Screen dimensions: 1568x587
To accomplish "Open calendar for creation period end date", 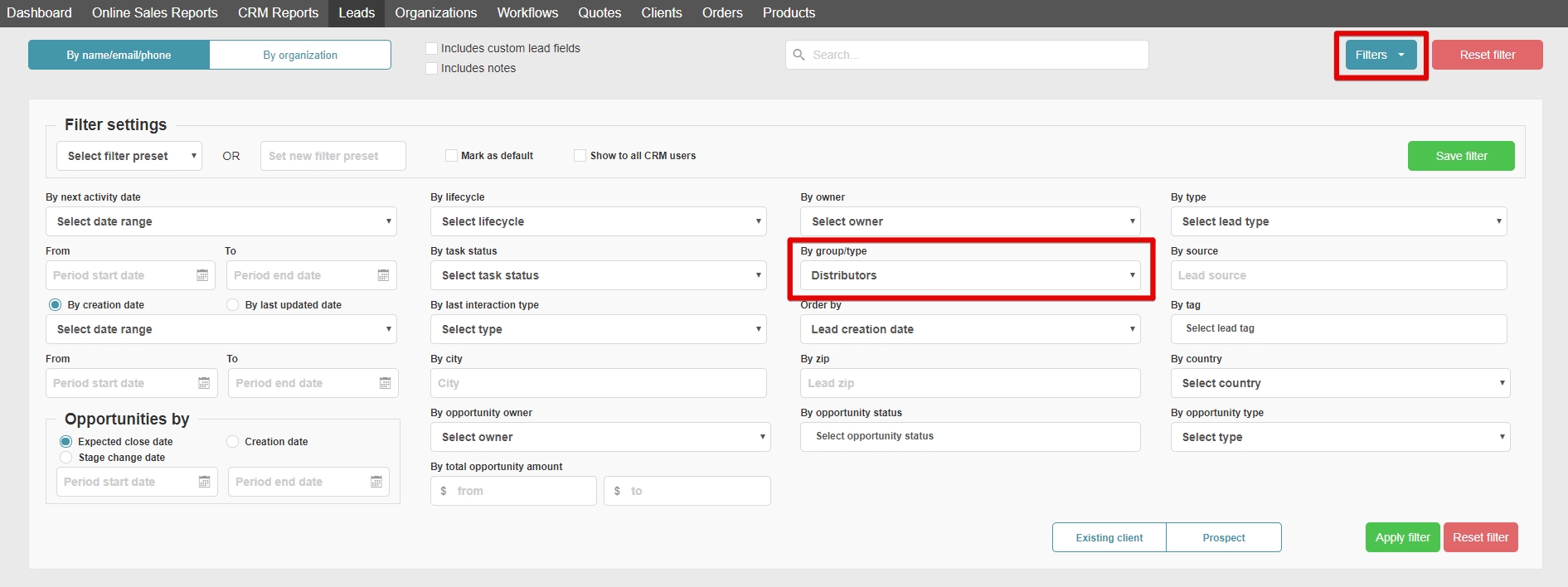I will 385,383.
